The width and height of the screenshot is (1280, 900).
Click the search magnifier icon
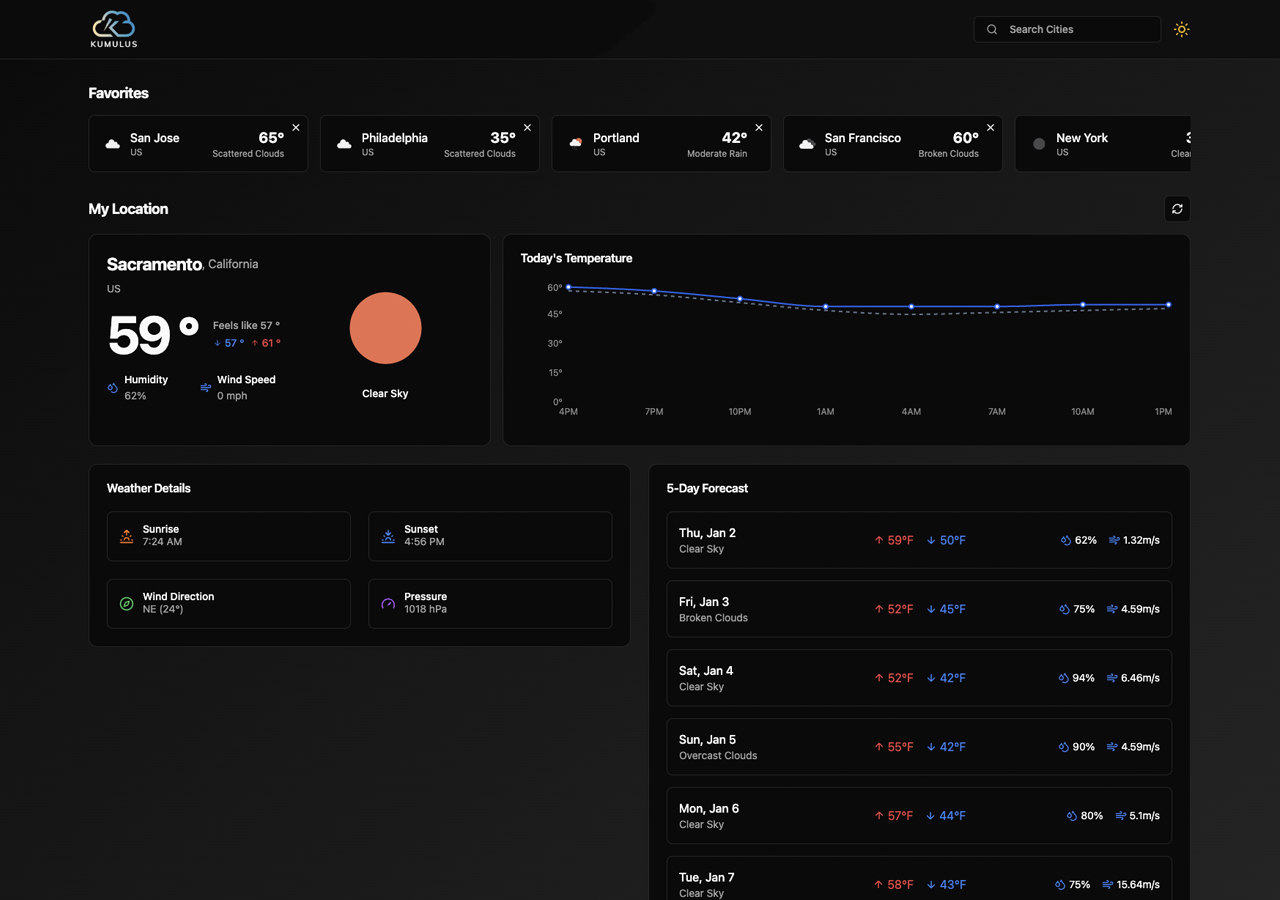[x=992, y=29]
